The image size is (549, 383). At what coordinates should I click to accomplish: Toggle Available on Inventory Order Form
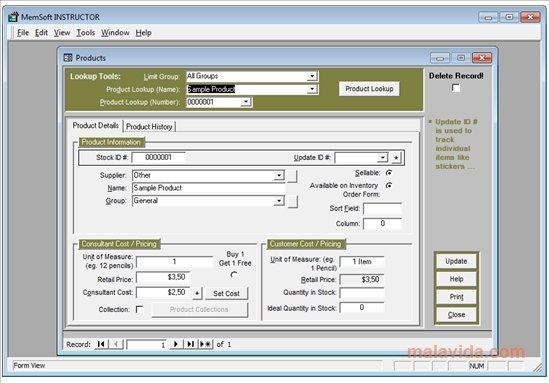coord(389,186)
